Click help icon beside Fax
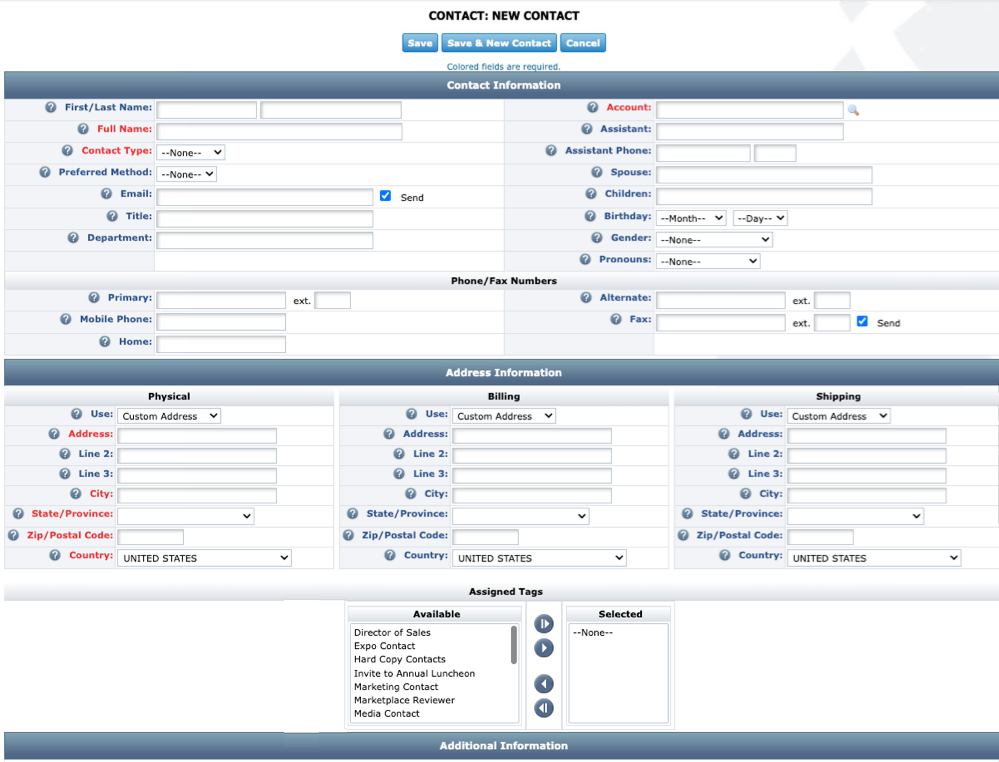Viewport: 999px width, 762px height. pos(615,319)
